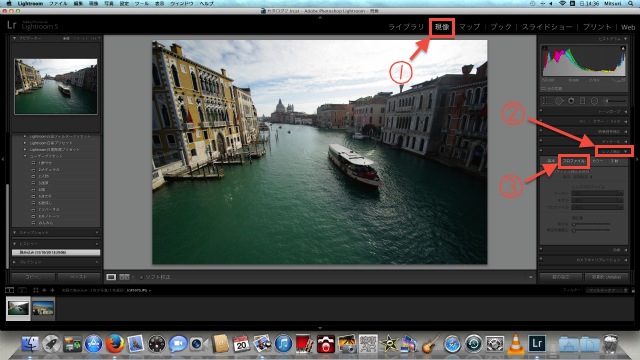Expand the コレクション panel

click(15, 262)
